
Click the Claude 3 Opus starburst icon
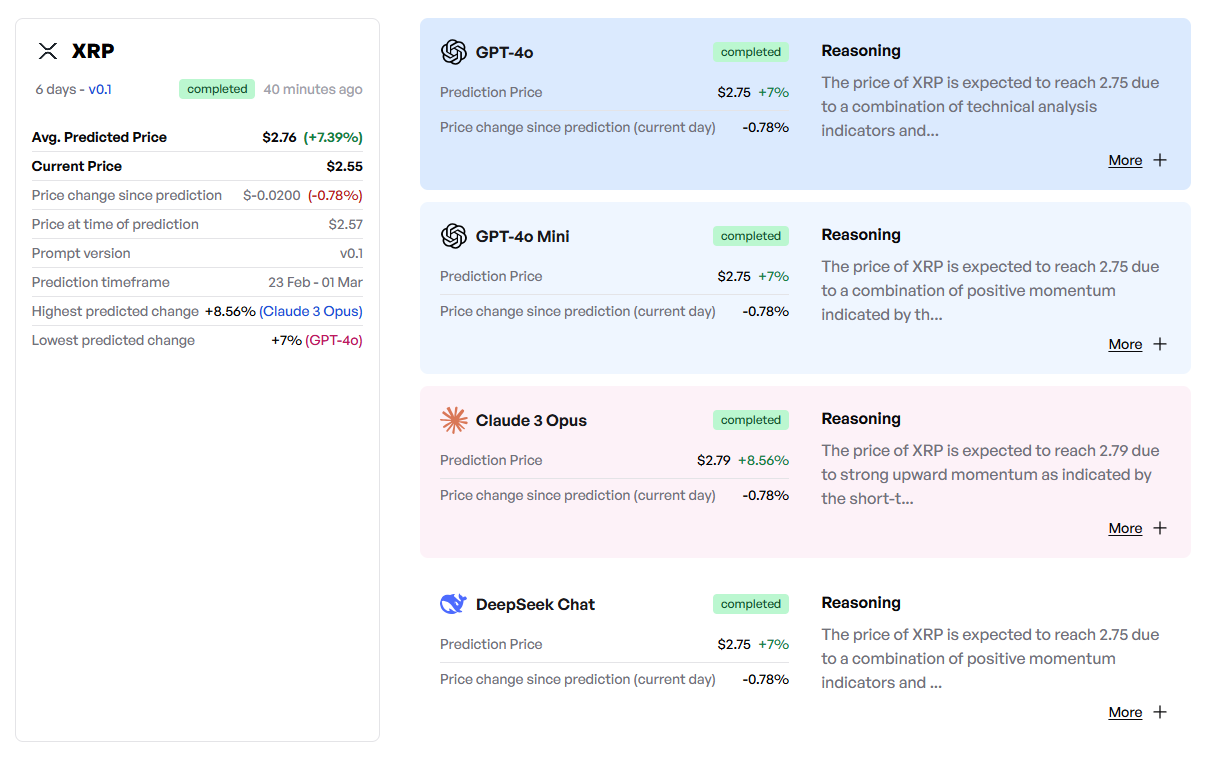coord(454,420)
